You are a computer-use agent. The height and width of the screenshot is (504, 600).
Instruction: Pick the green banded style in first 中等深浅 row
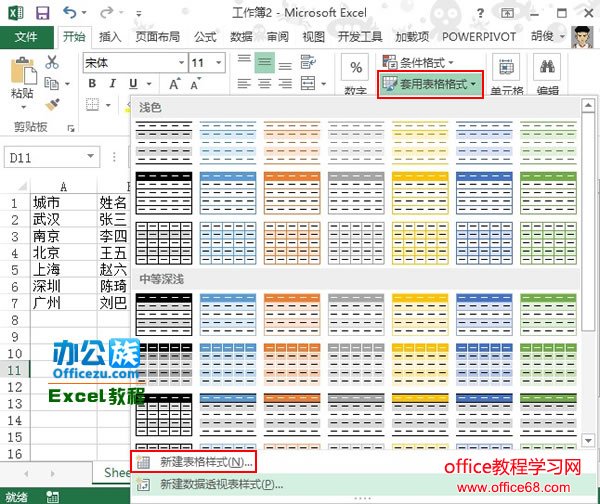(x=548, y=314)
